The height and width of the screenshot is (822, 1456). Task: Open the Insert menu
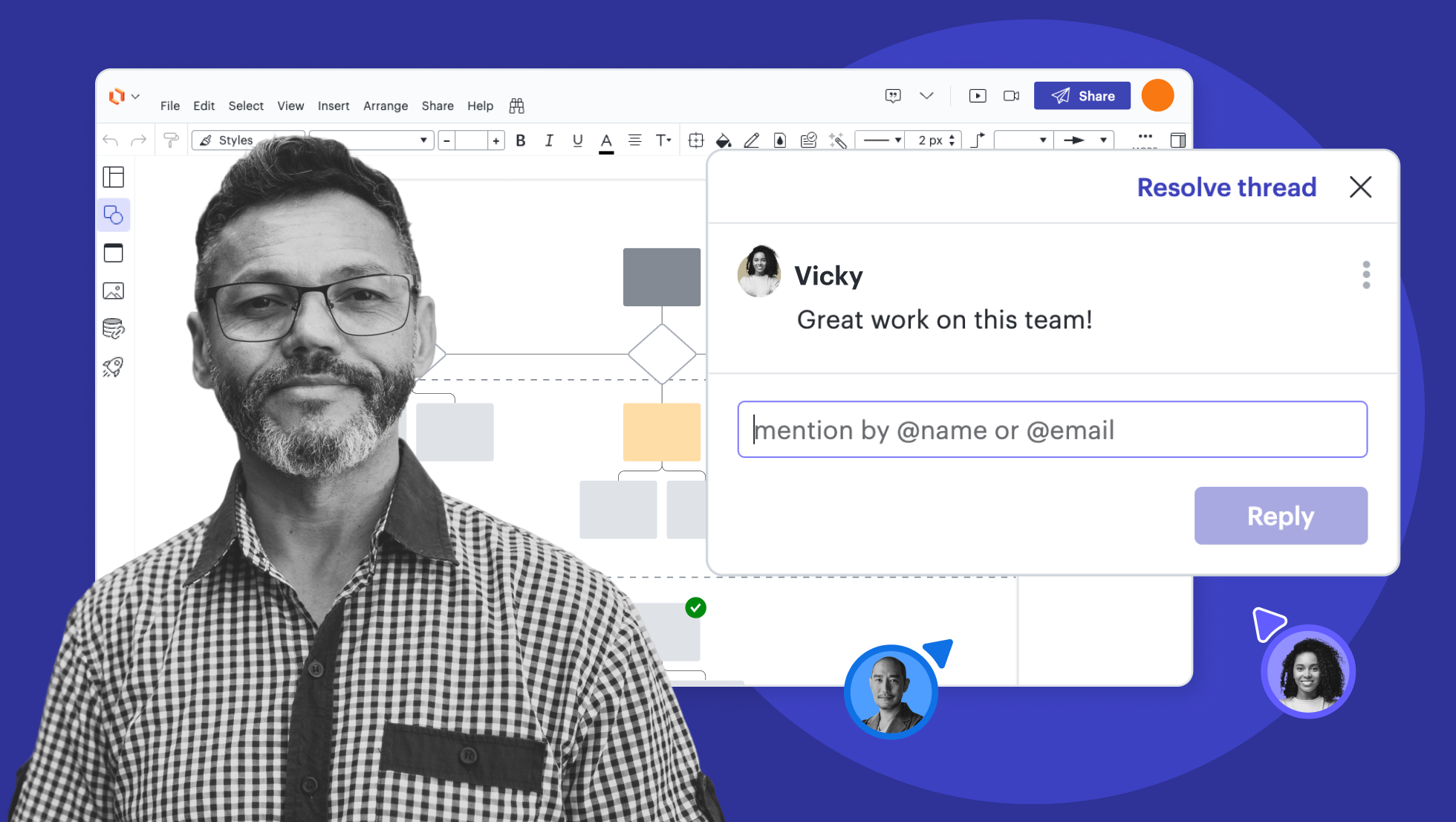tap(333, 106)
